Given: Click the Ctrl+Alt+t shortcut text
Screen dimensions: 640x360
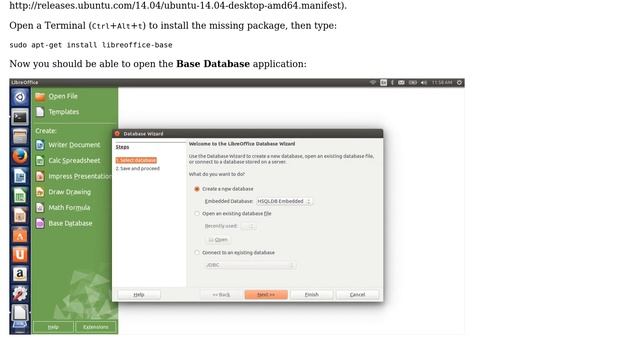Looking at the screenshot, I should click(x=118, y=26).
